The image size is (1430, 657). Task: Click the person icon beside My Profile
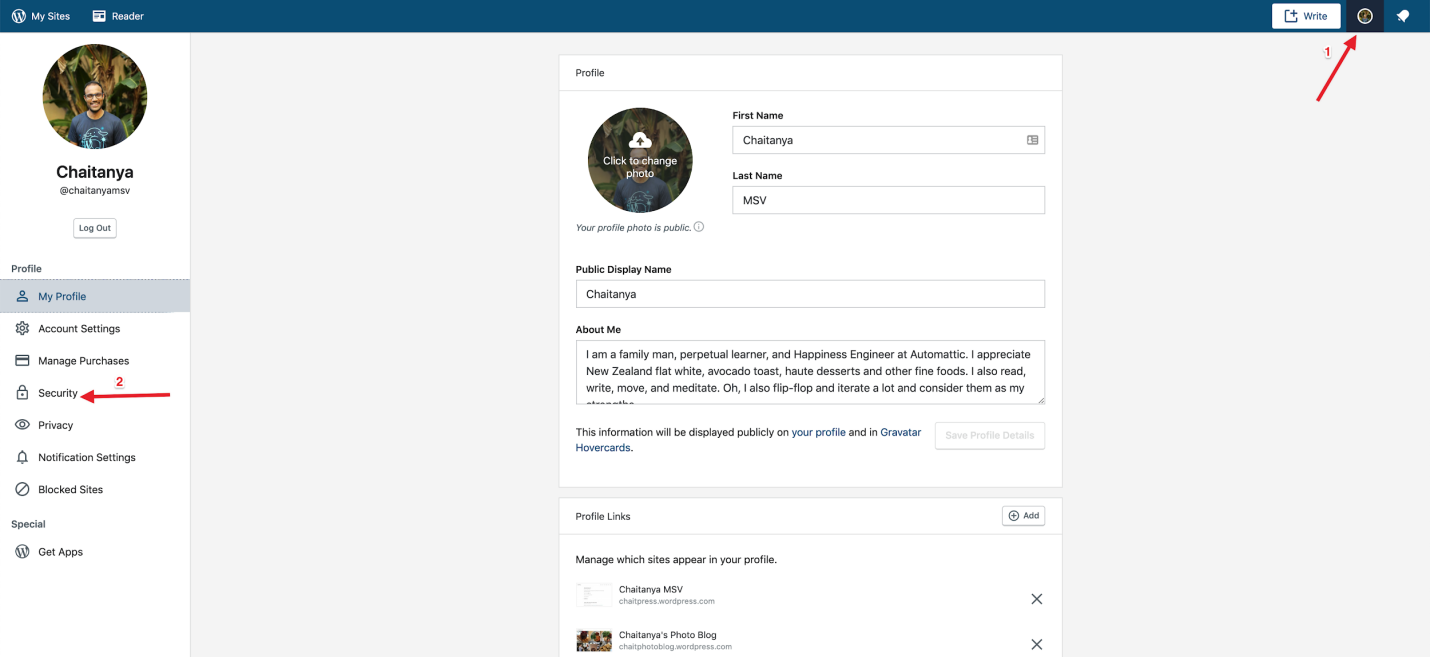[x=22, y=296]
